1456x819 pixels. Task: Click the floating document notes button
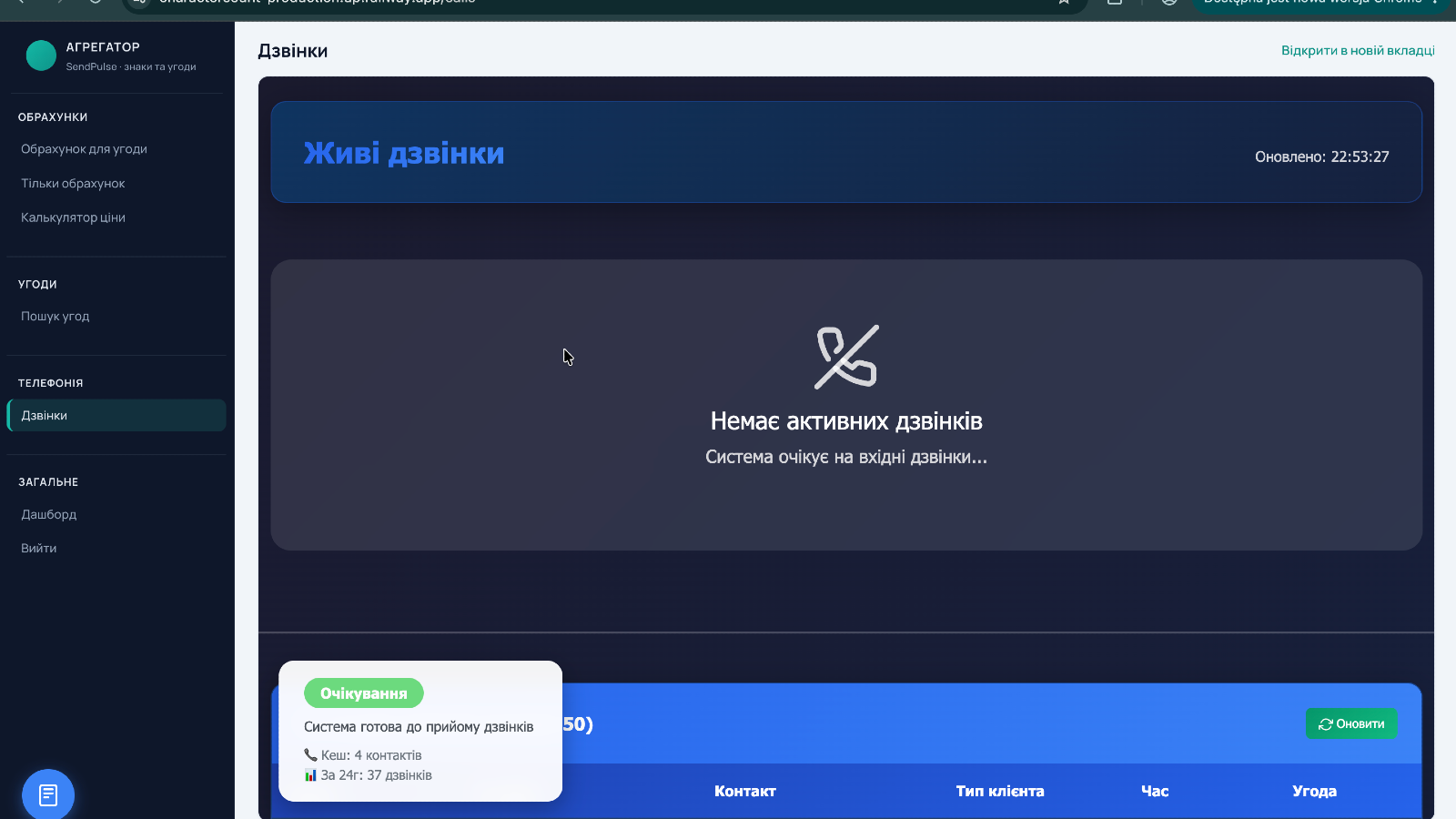click(48, 794)
